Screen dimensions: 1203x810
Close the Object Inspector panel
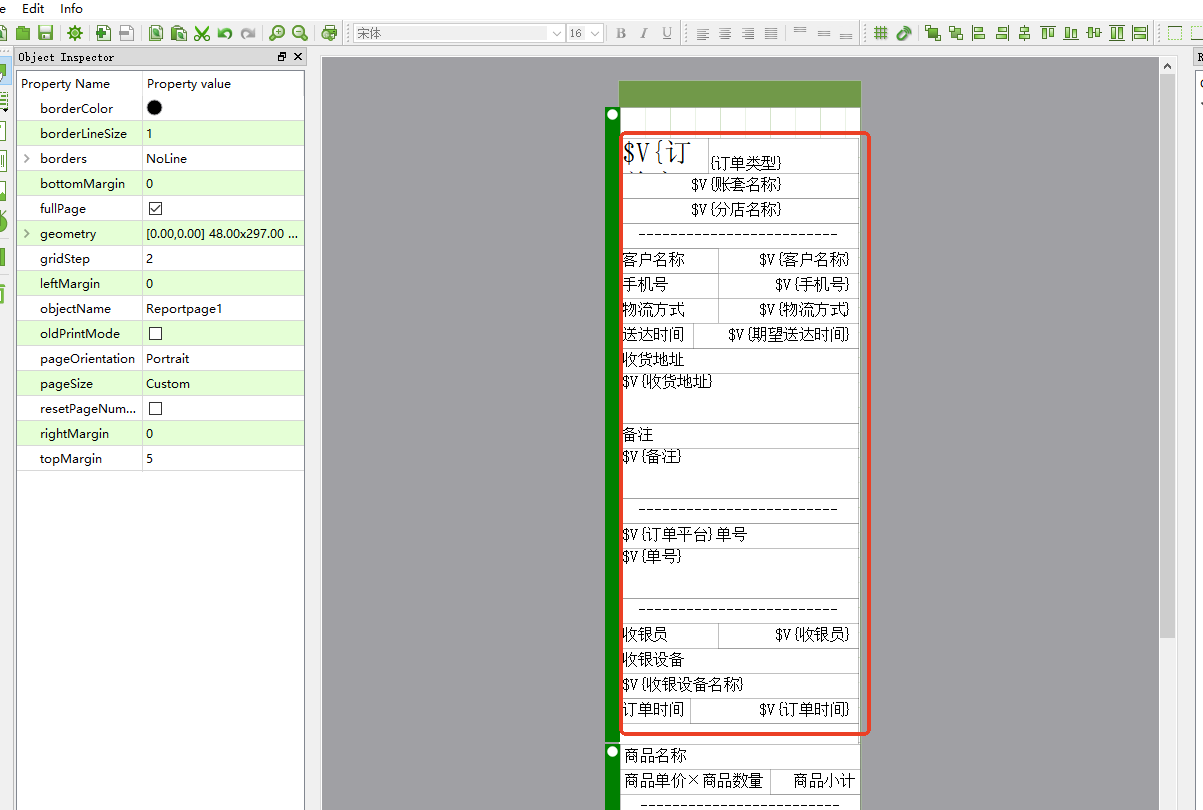click(297, 57)
